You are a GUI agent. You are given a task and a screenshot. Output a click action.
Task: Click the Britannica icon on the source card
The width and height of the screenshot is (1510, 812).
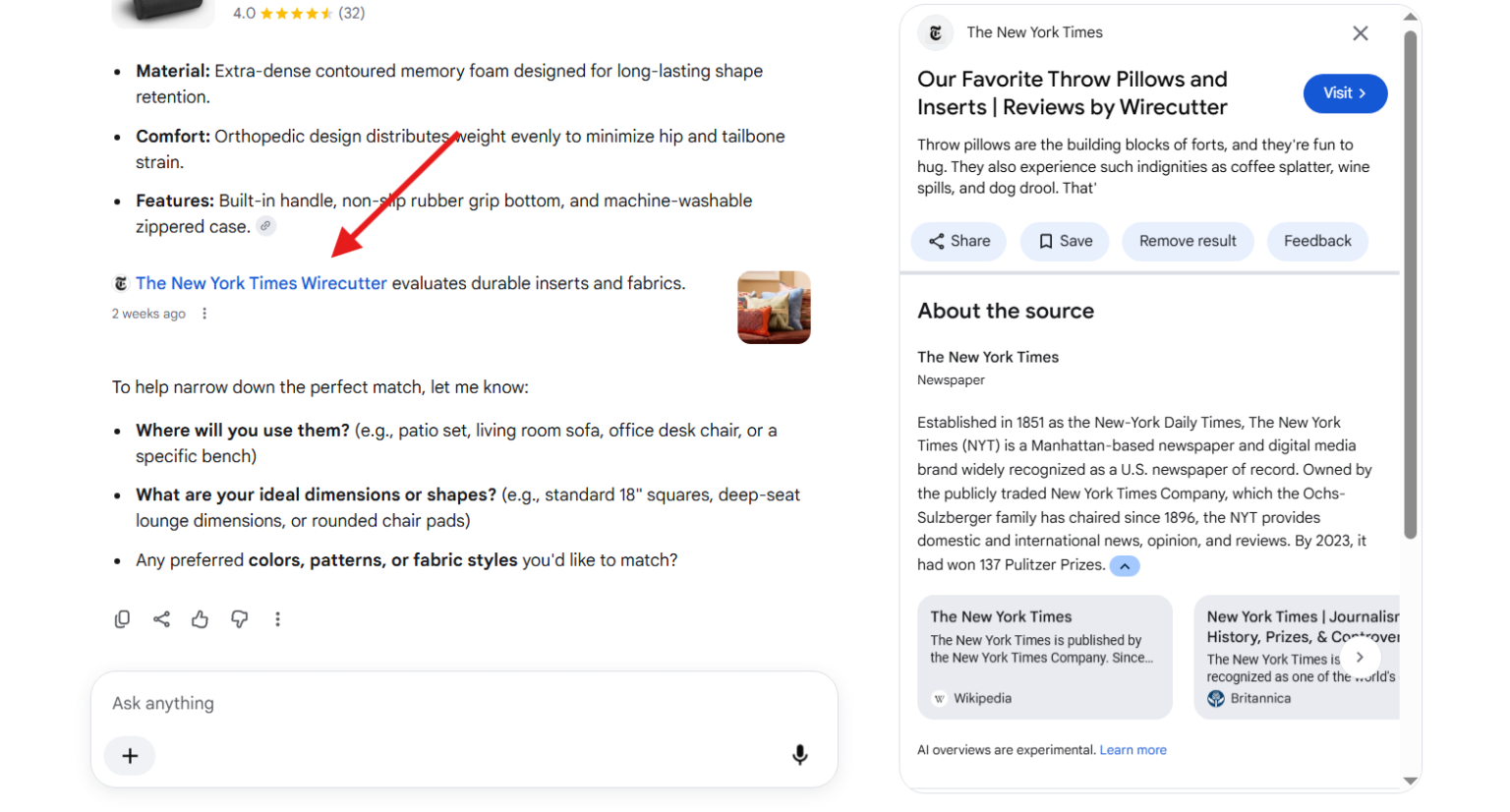(x=1216, y=699)
